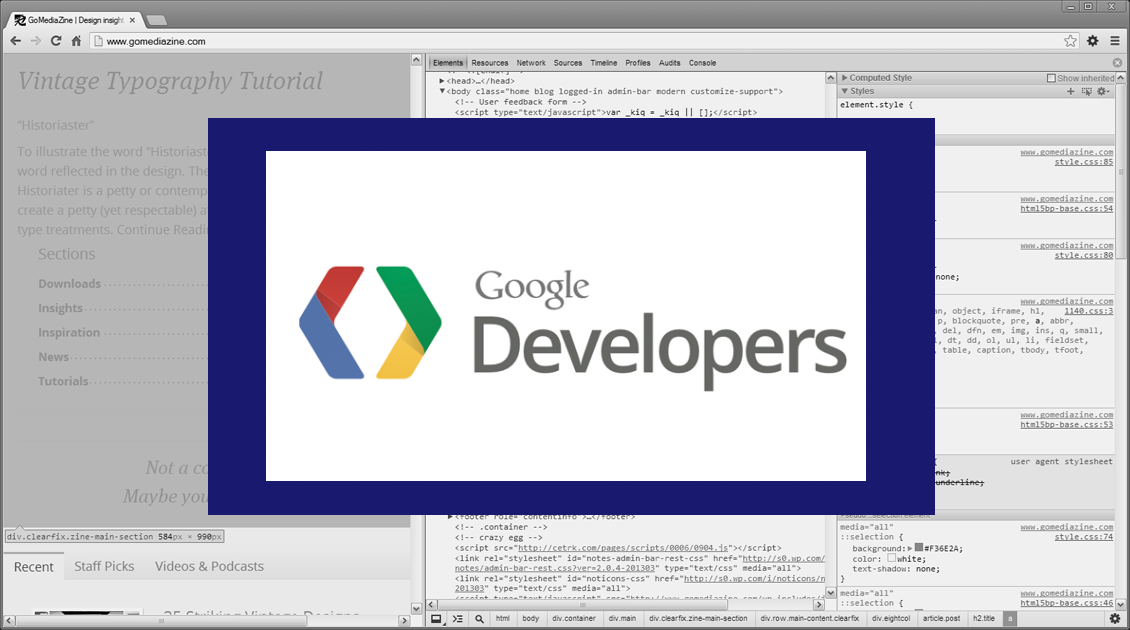
Task: Expand the Computed Style section
Action: coord(844,78)
